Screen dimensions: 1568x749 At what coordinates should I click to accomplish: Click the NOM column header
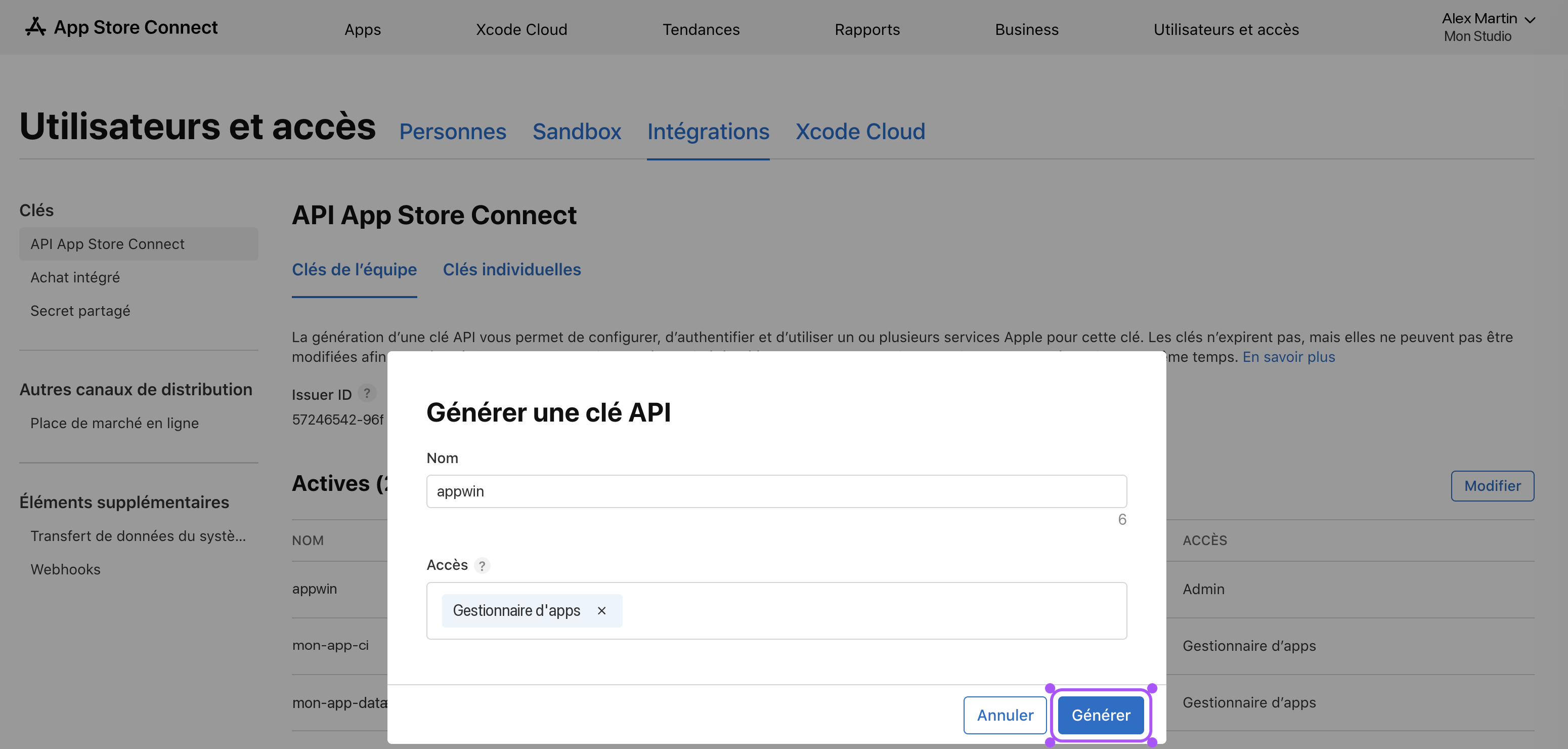(x=308, y=540)
